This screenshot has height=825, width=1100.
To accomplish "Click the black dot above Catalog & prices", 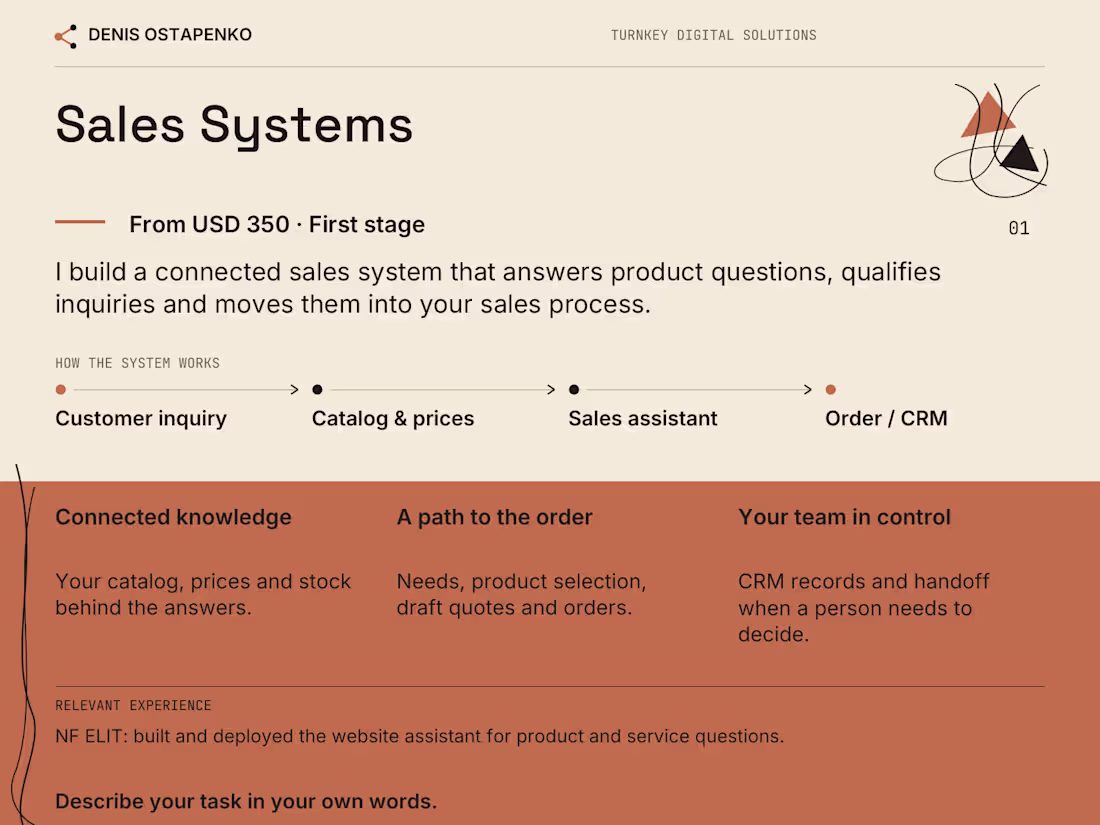I will coord(317,389).
